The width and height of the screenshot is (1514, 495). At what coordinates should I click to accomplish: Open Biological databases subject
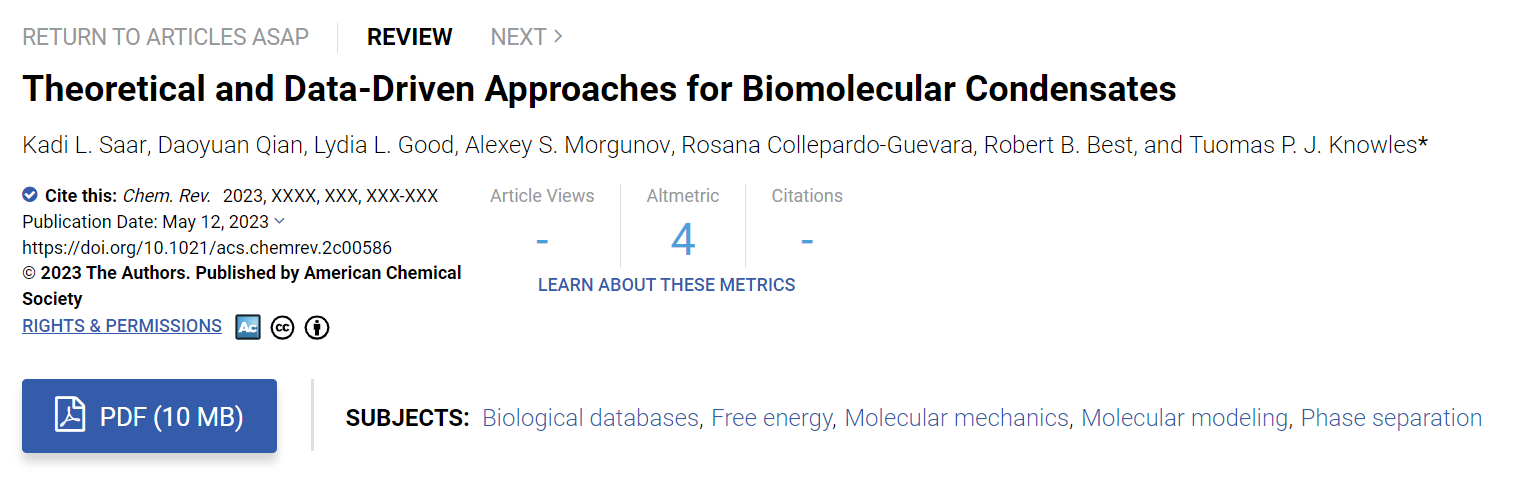(590, 418)
